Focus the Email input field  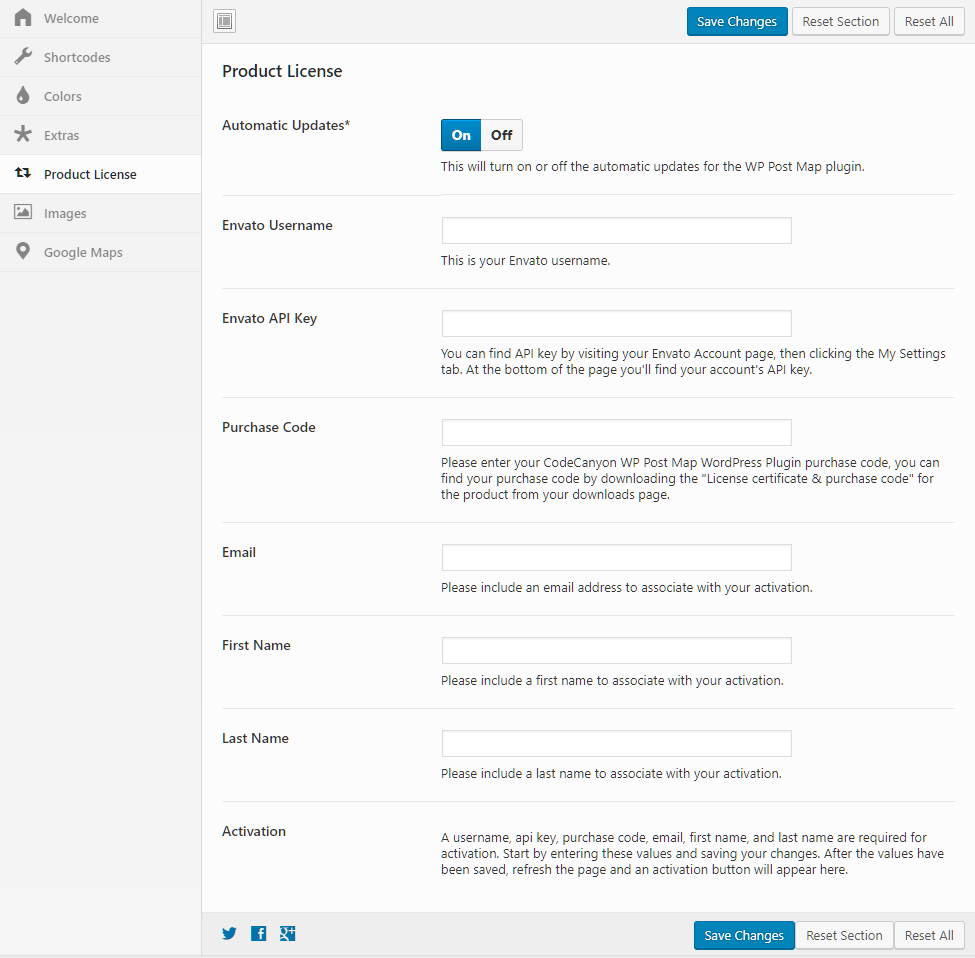pyautogui.click(x=616, y=558)
